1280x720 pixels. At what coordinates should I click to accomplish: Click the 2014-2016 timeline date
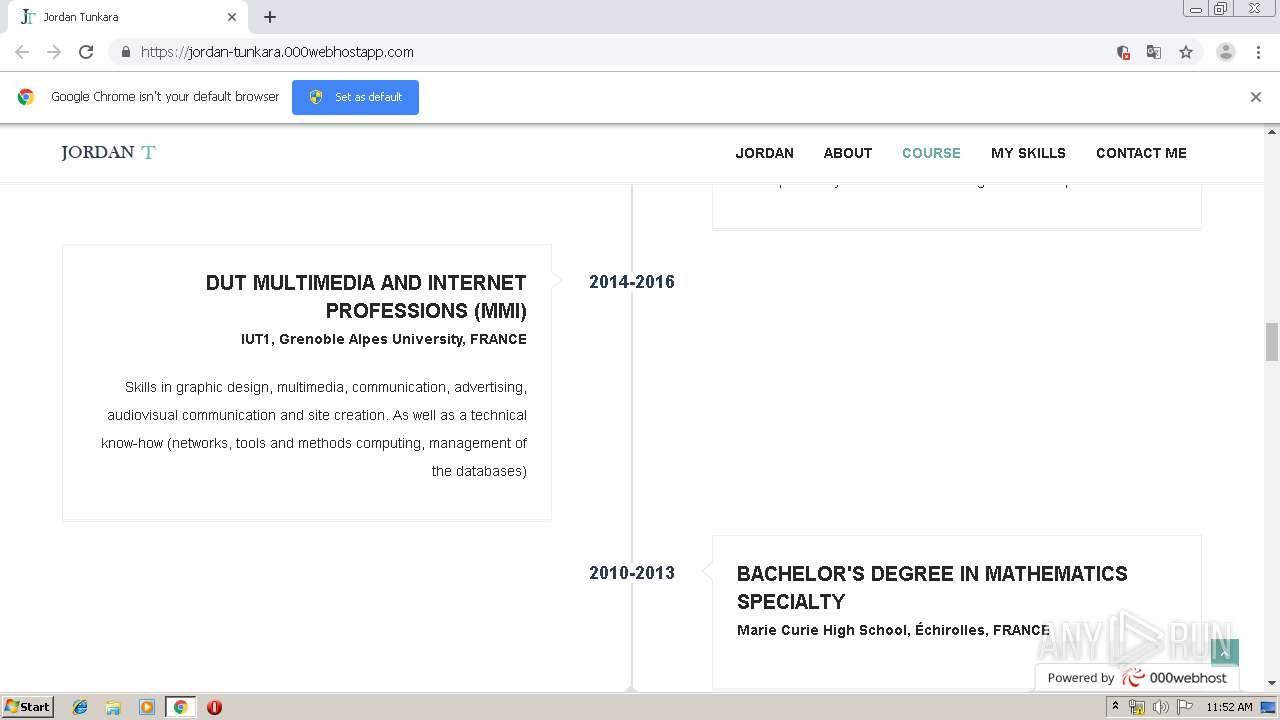pyautogui.click(x=632, y=282)
